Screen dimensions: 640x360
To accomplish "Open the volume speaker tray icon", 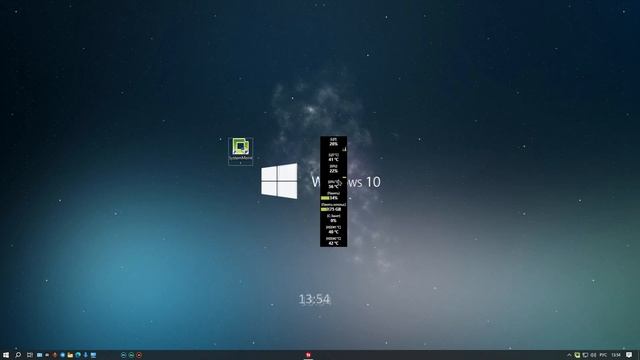I will 593,355.
